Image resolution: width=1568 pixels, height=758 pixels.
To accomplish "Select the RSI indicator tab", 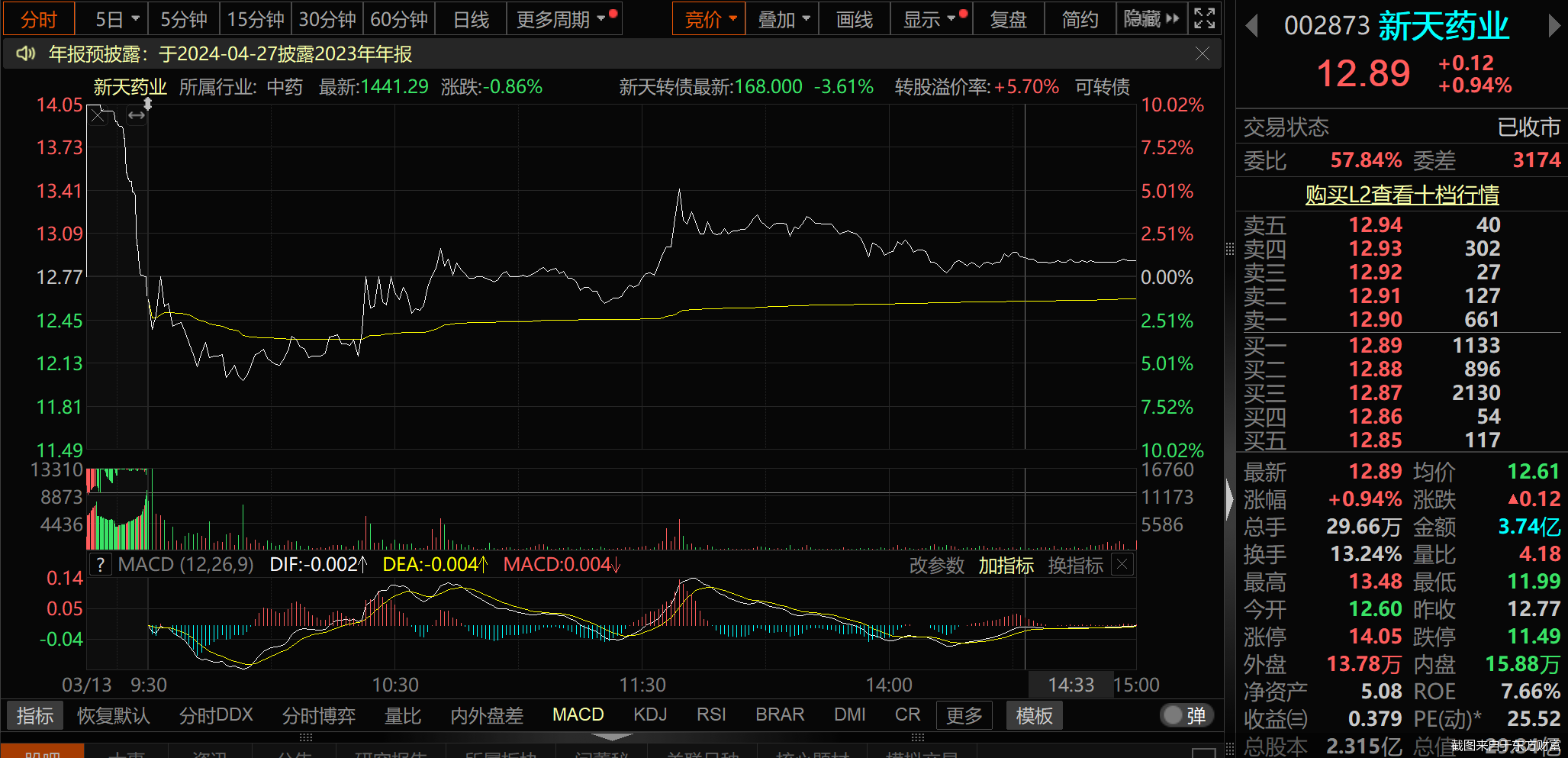I will tap(711, 715).
